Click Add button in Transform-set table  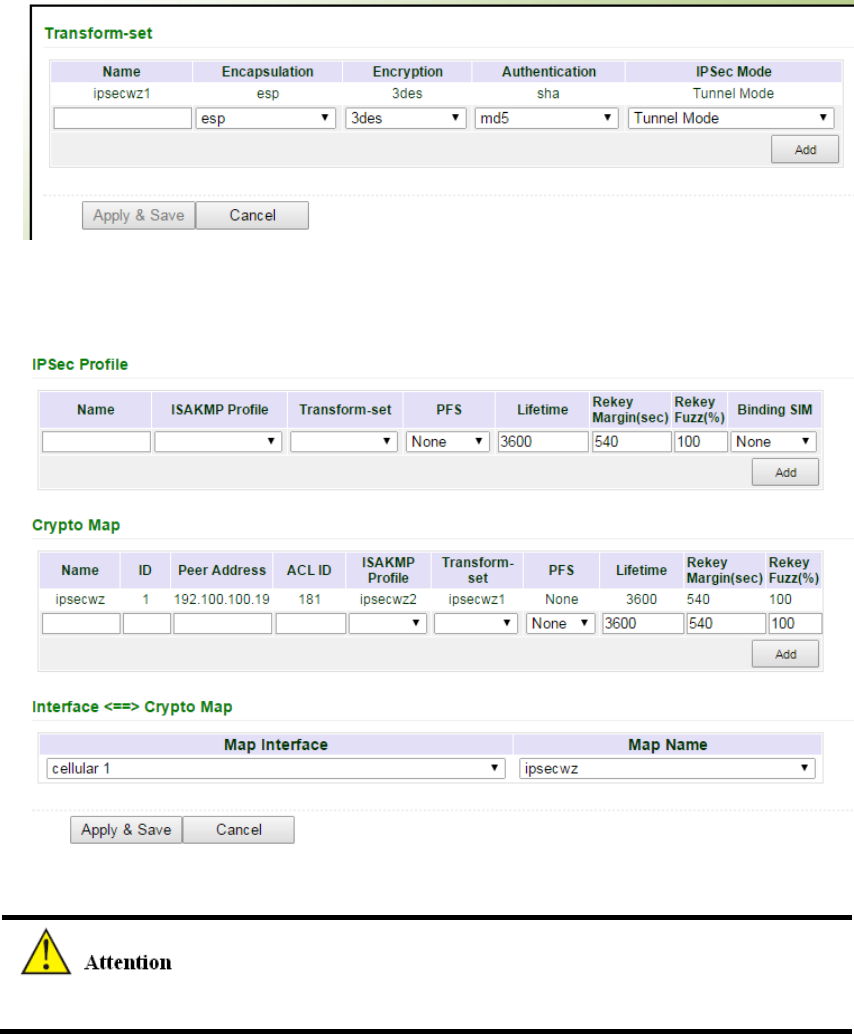click(x=805, y=150)
